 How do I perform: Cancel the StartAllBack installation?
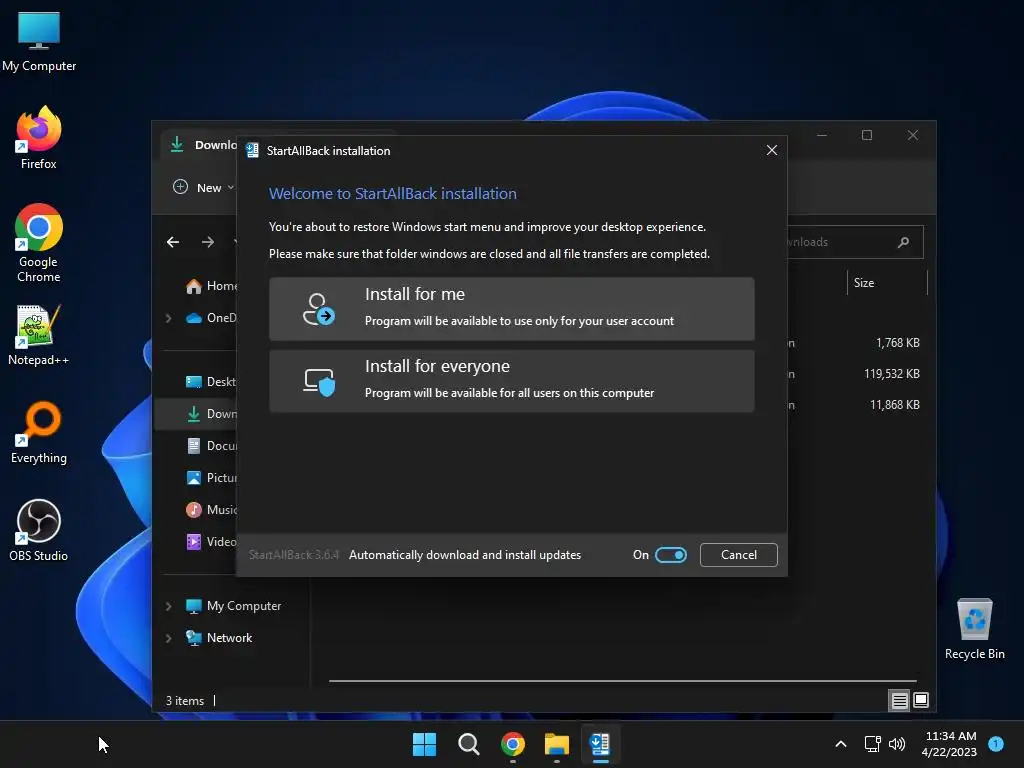739,554
